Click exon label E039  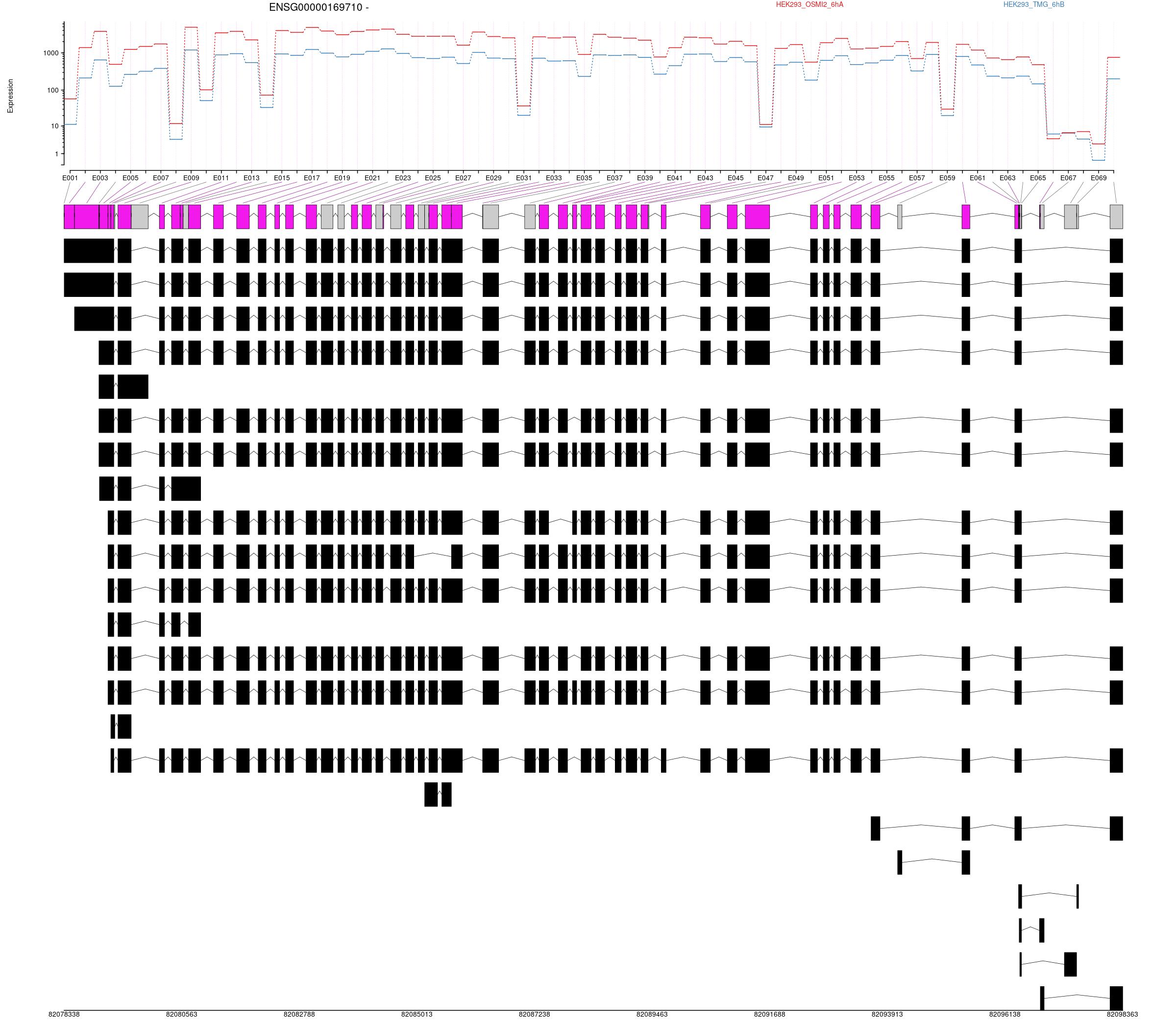(644, 178)
